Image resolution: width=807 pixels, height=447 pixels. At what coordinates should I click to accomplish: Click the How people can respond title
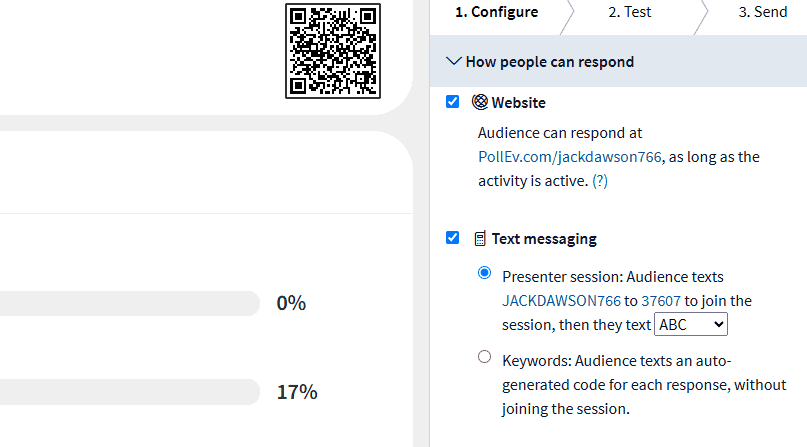[x=550, y=62]
